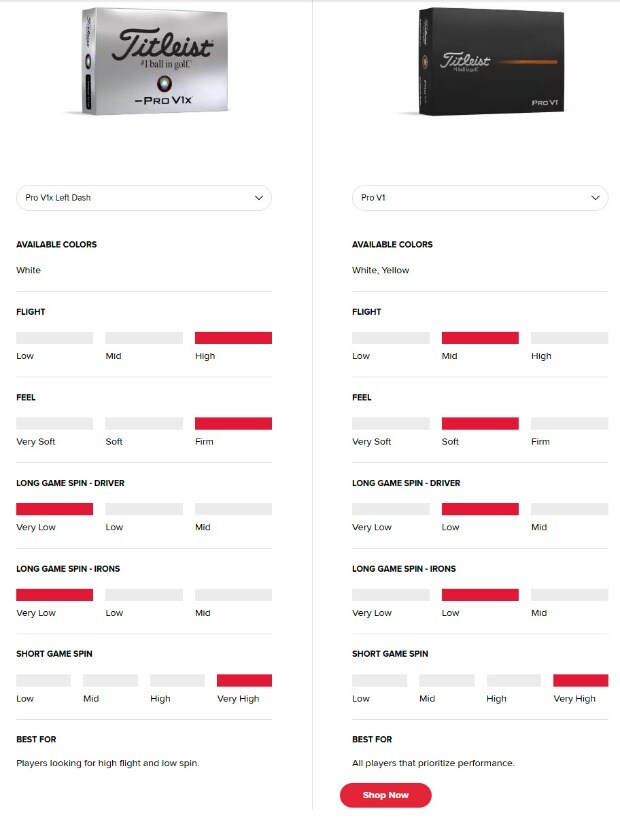Select Left Dash's red Very Low irons spin bar
620x825 pixels.
54,595
